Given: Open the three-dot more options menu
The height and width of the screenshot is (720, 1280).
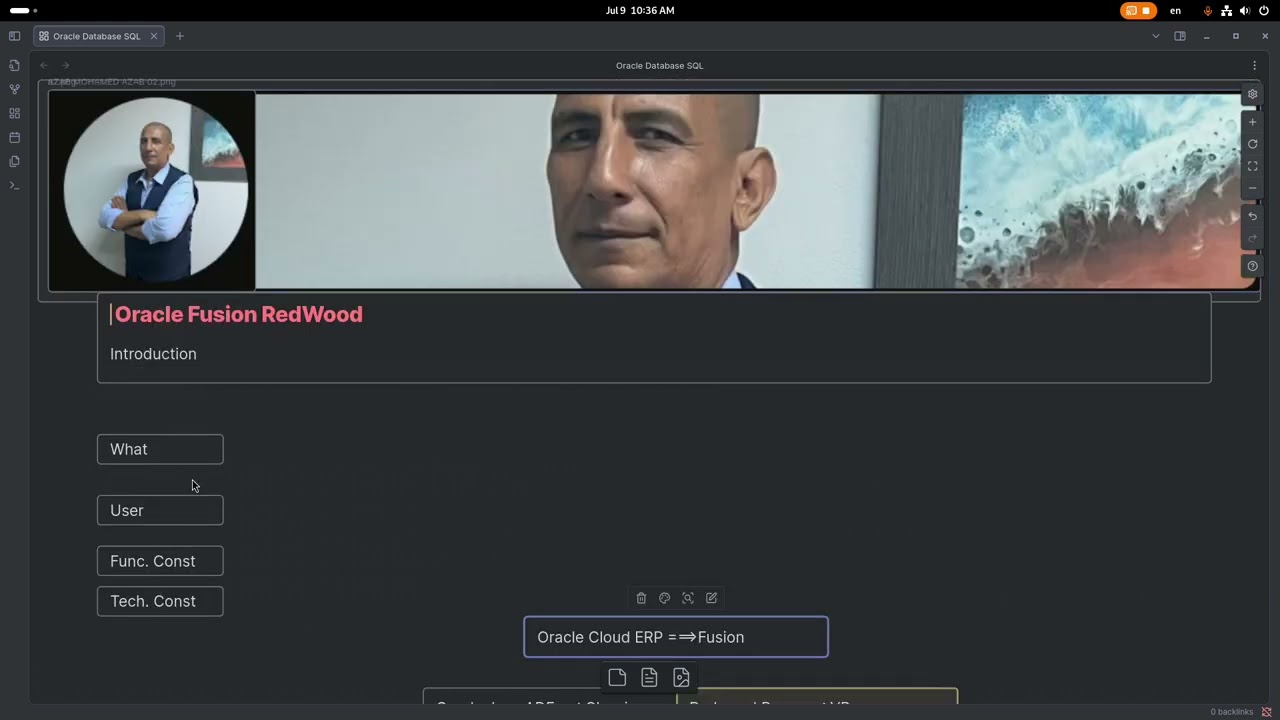Looking at the screenshot, I should point(1254,65).
